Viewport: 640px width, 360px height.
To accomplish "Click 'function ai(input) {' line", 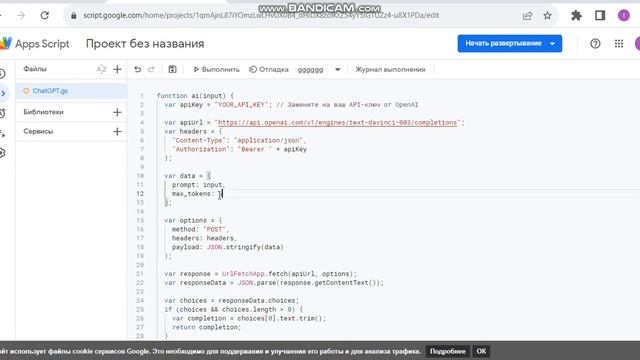I will pyautogui.click(x=195, y=96).
